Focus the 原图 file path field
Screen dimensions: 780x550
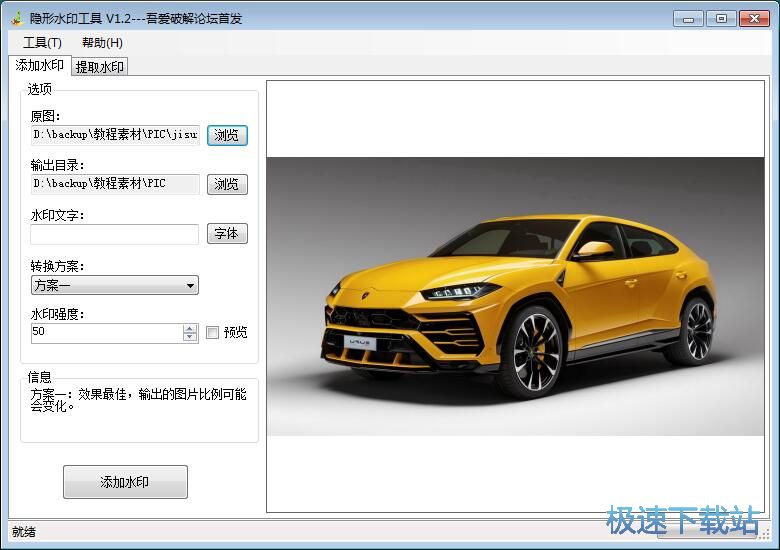(115, 135)
